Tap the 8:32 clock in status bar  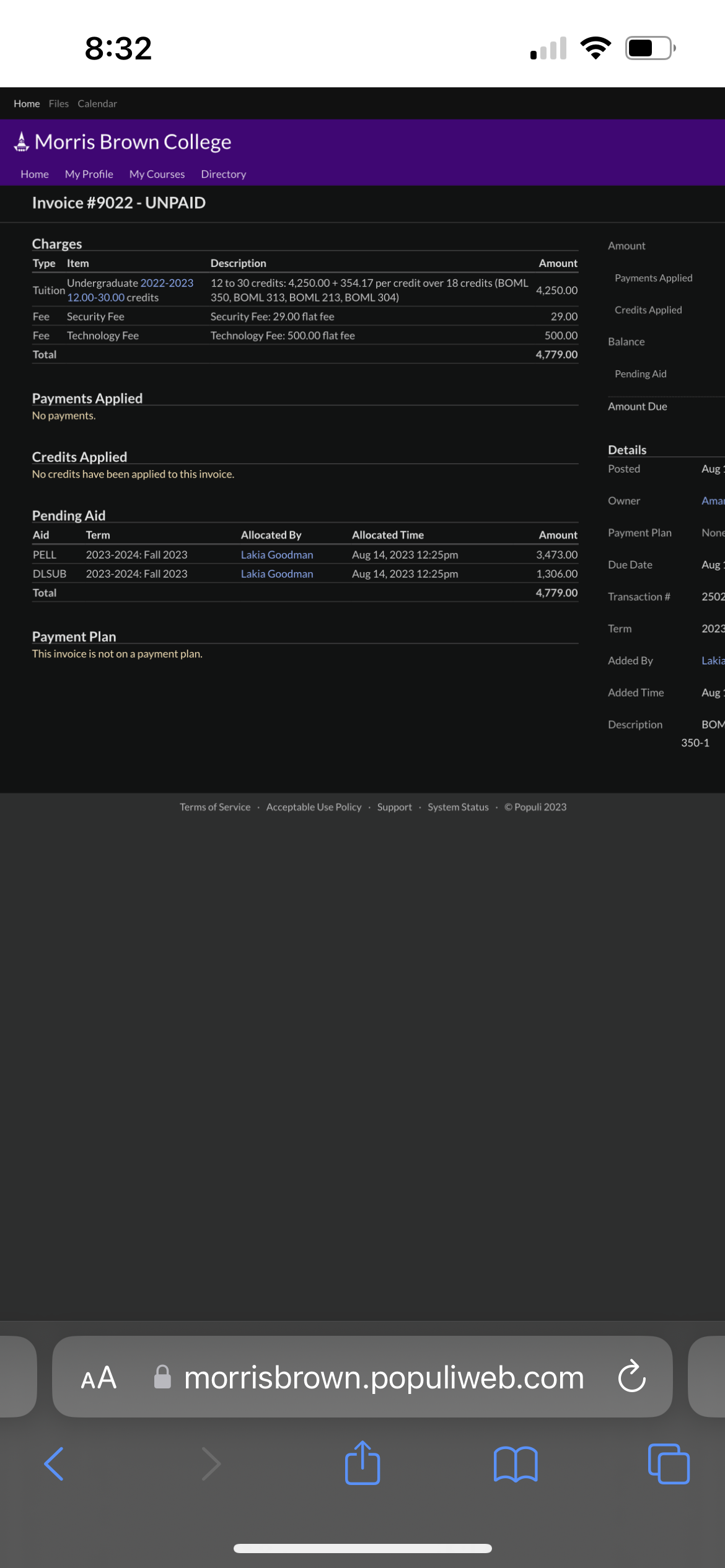pyautogui.click(x=118, y=48)
